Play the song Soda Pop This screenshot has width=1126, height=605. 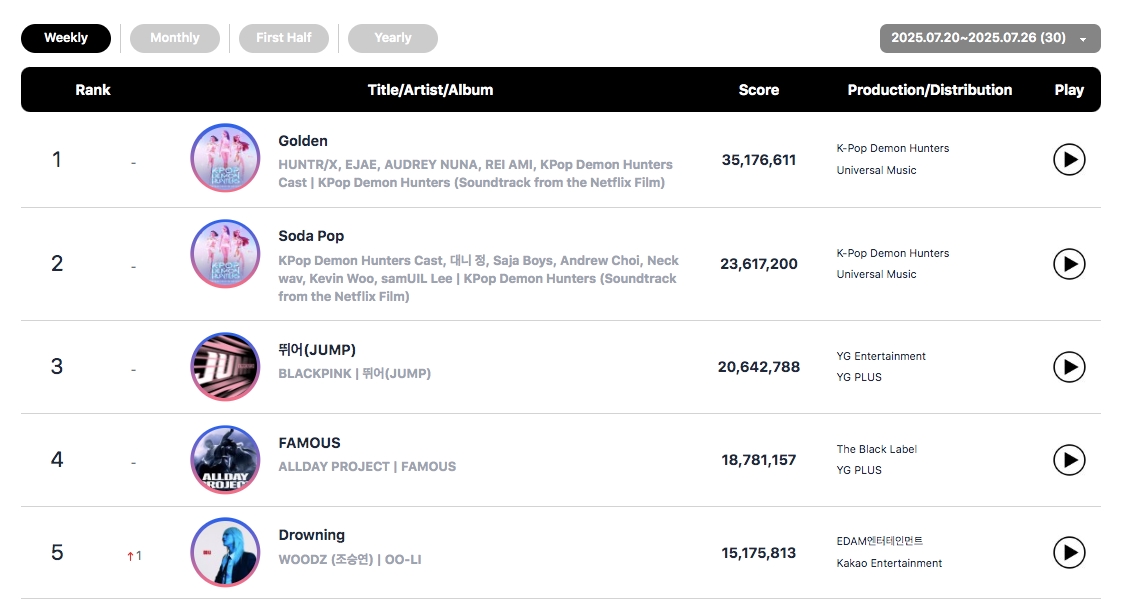(x=1069, y=264)
